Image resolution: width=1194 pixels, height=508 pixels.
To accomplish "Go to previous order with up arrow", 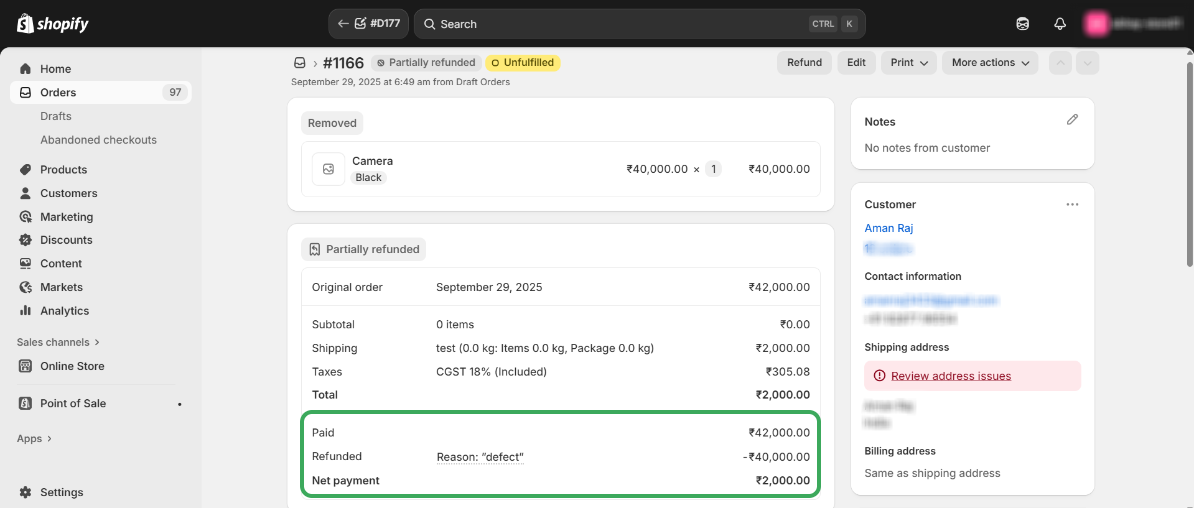I will point(1060,63).
